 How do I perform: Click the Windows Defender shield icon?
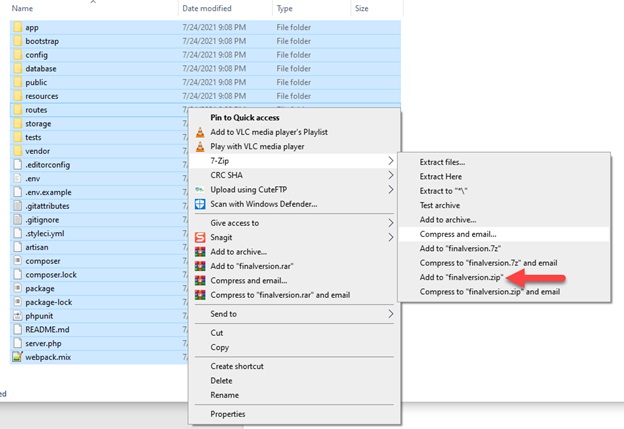click(200, 204)
